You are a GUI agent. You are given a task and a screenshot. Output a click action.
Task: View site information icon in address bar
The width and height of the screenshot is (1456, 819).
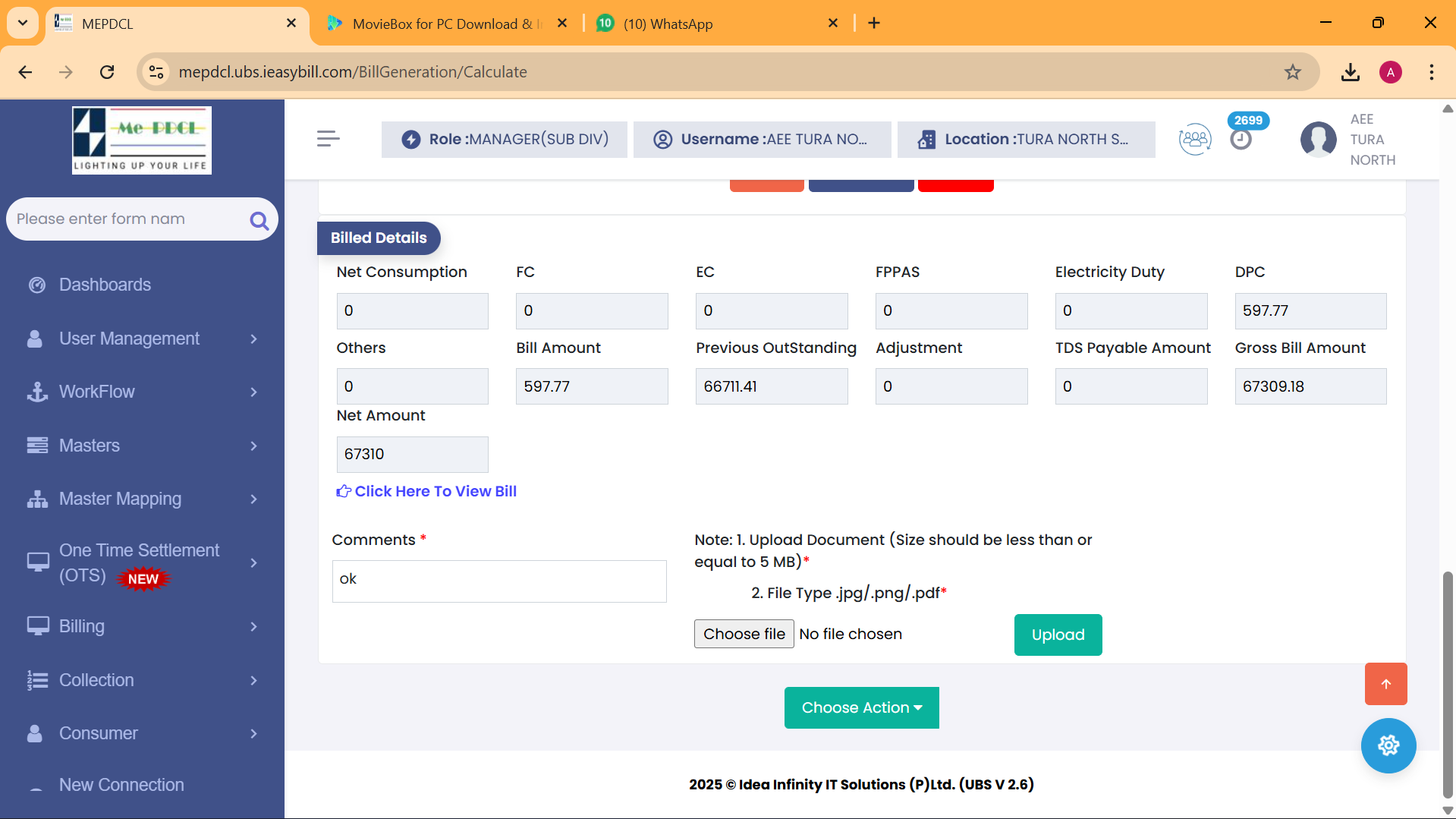pyautogui.click(x=156, y=72)
